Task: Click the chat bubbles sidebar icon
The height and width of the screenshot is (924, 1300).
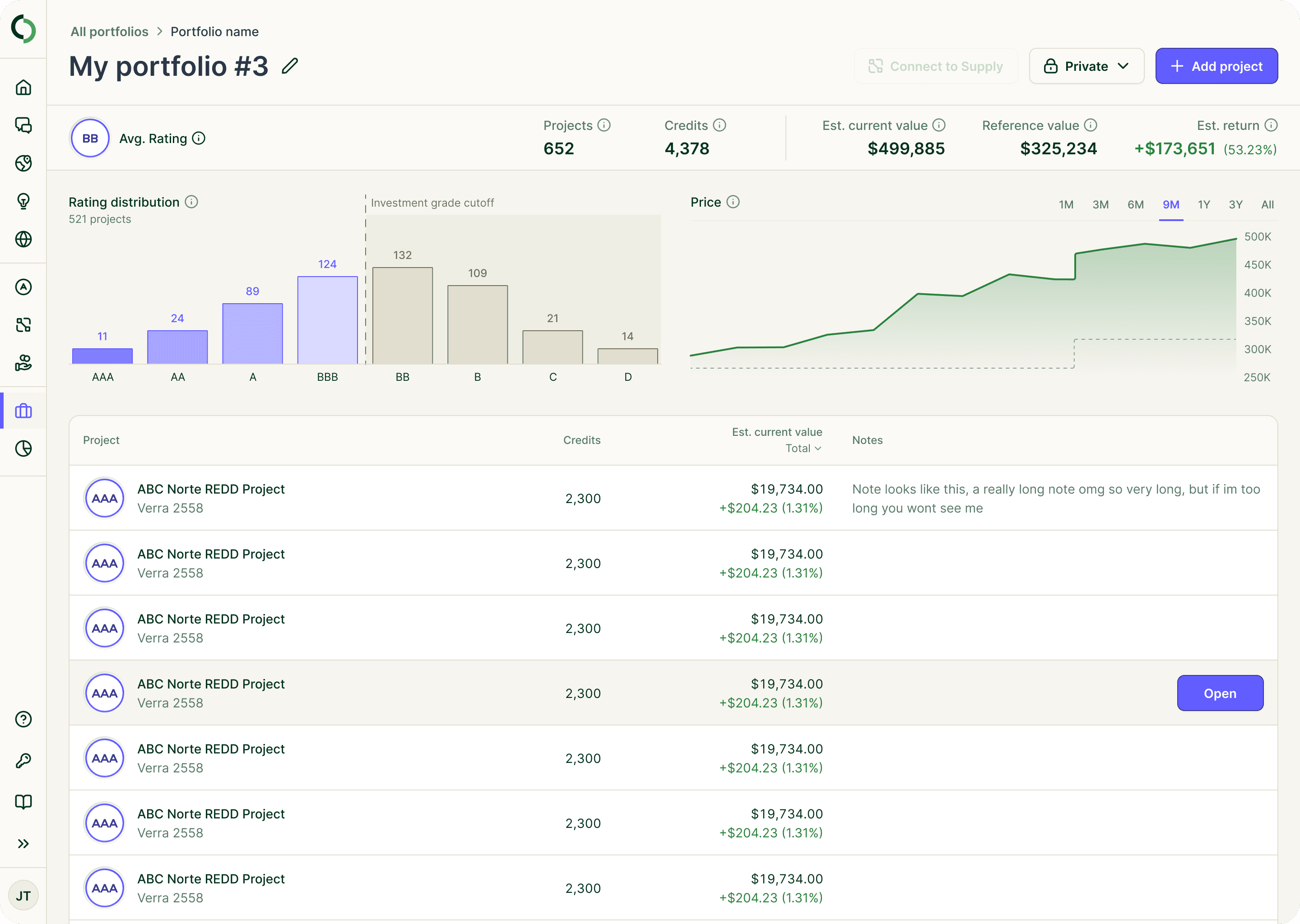Action: tap(23, 125)
